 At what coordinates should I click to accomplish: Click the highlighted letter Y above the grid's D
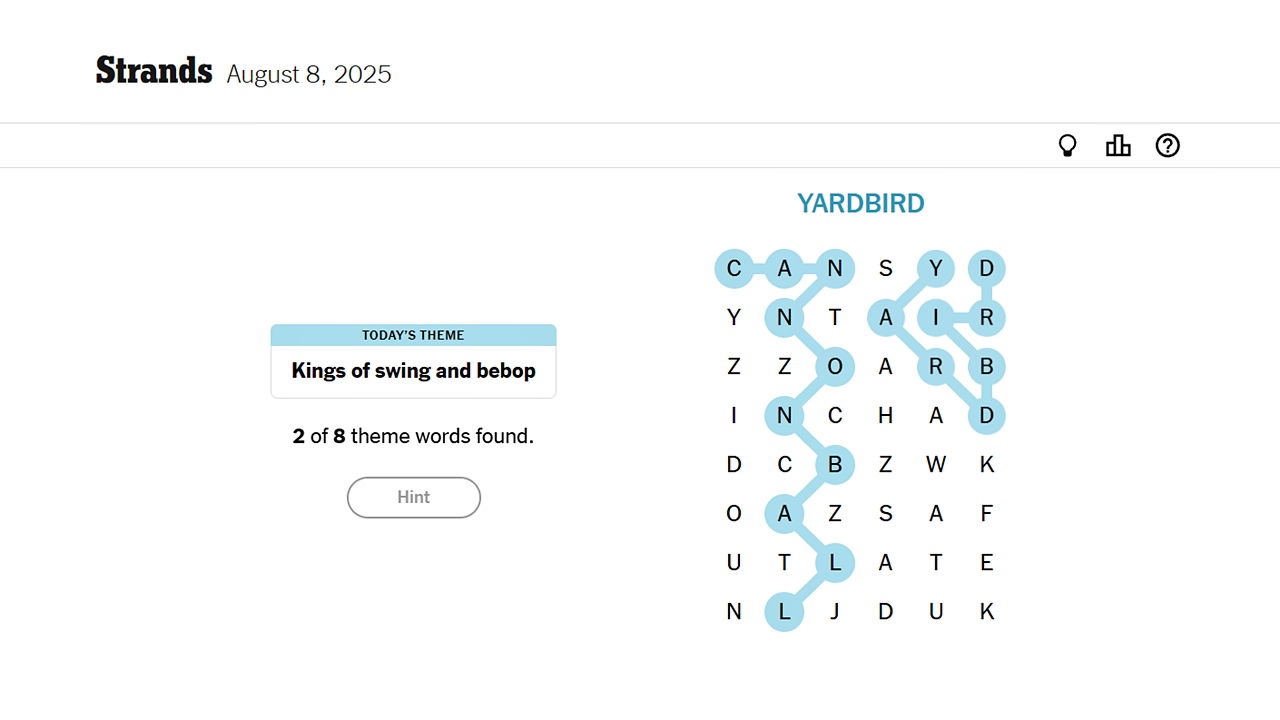pyautogui.click(x=936, y=268)
